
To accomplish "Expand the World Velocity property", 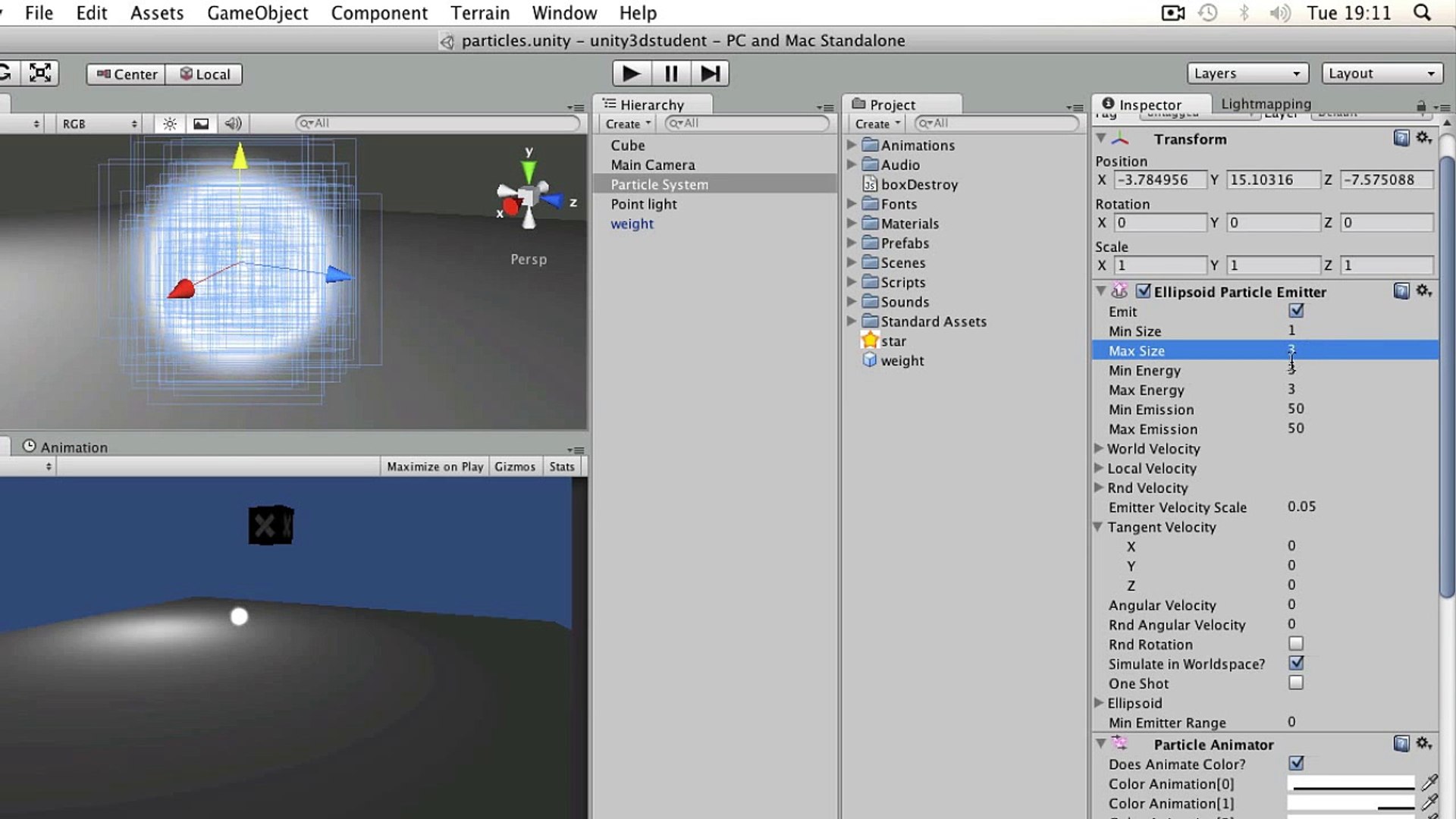I will (x=1099, y=448).
